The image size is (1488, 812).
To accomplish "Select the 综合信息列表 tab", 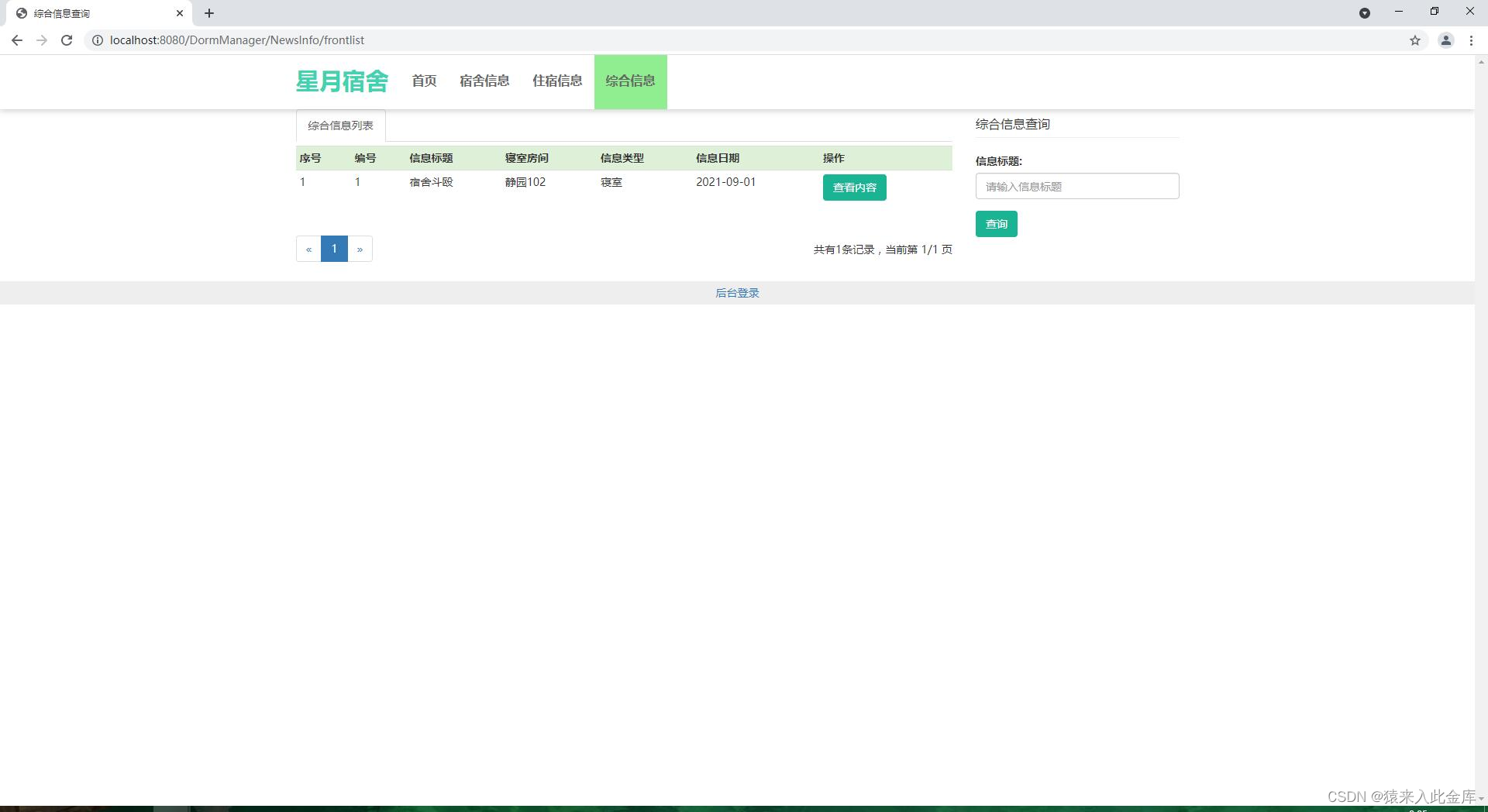I will pyautogui.click(x=340, y=126).
